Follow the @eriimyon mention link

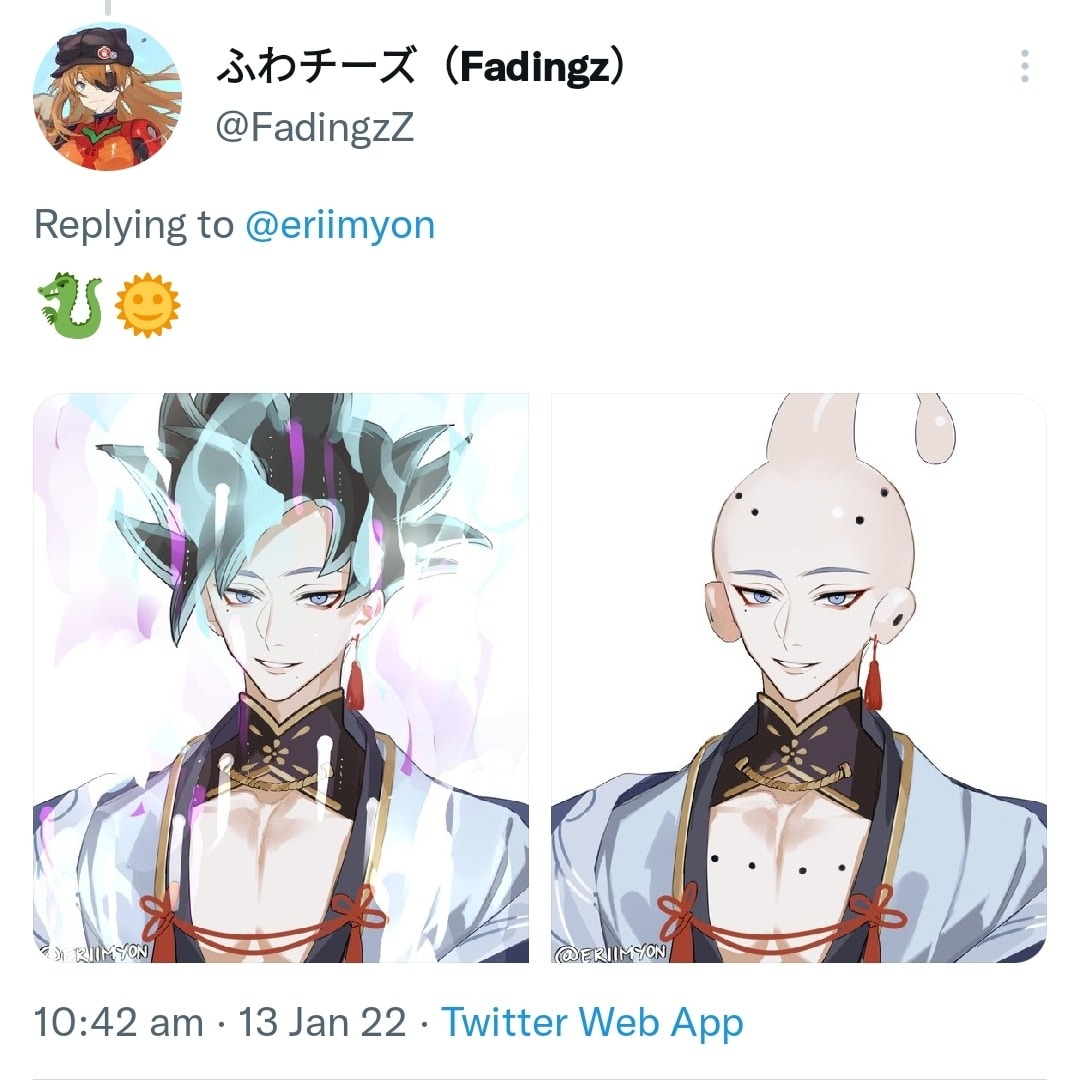340,225
